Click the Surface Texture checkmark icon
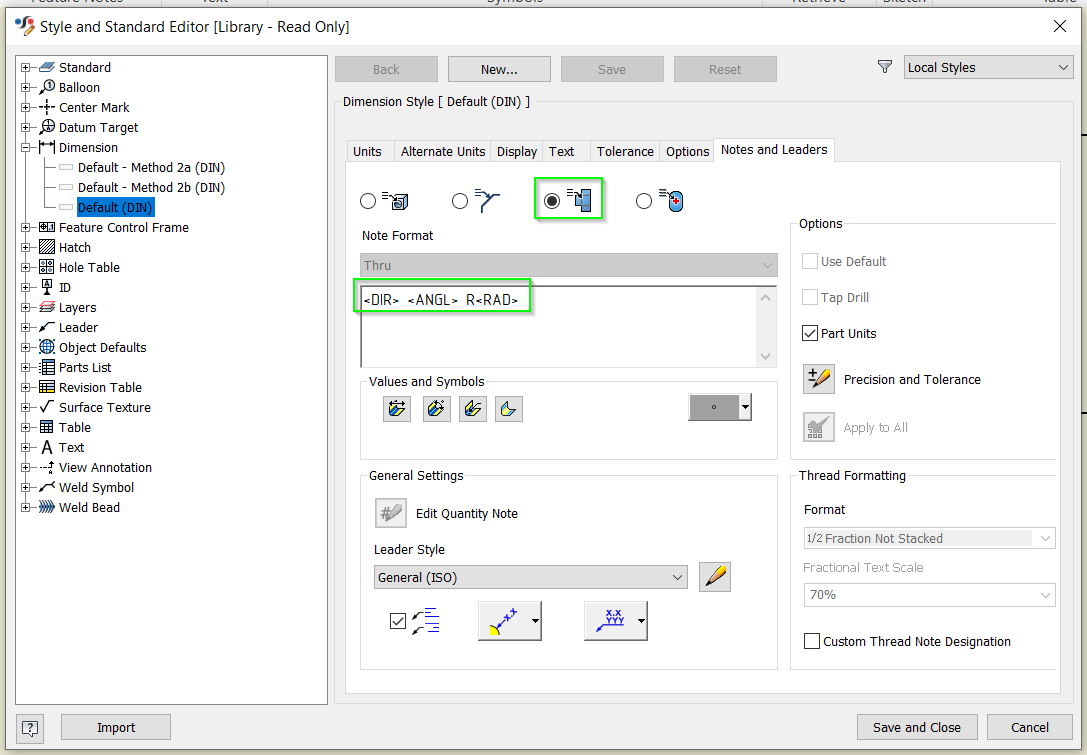The image size is (1087, 755). [46, 407]
